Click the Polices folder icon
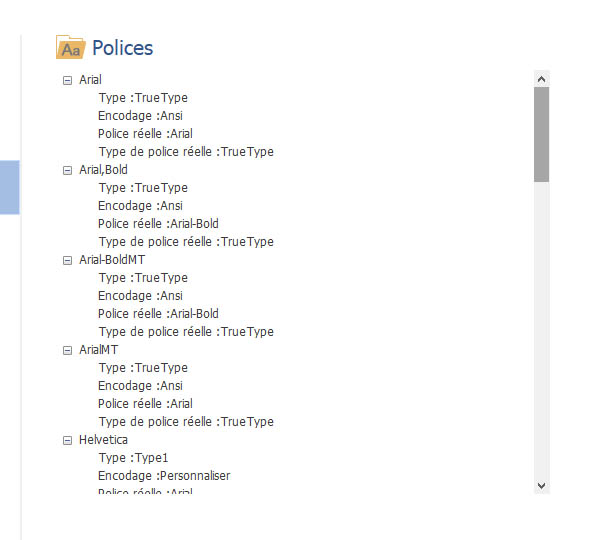This screenshot has height=540, width=614. point(70,47)
